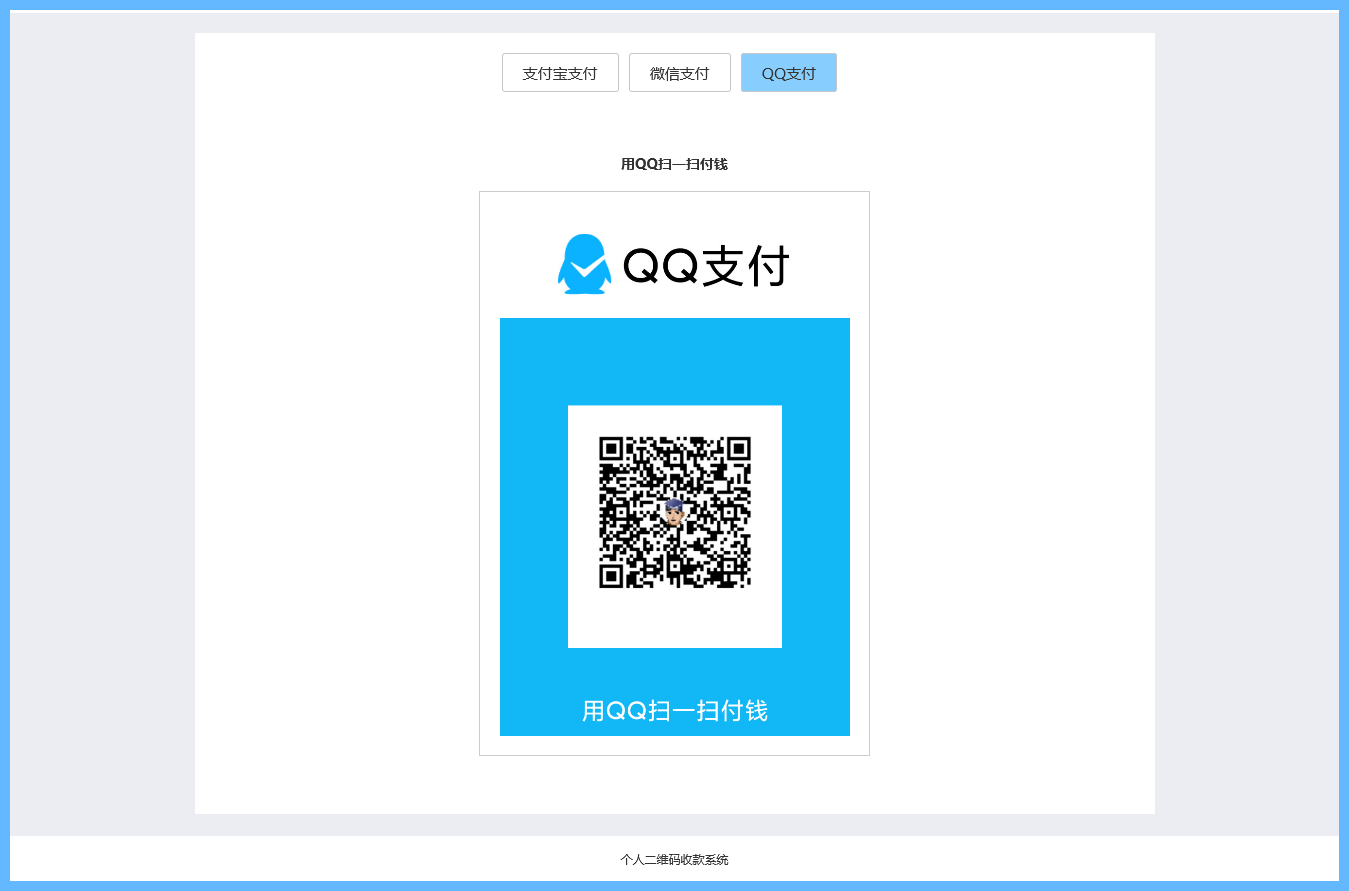Switch to the 支付宝支付 tab

(x=560, y=73)
